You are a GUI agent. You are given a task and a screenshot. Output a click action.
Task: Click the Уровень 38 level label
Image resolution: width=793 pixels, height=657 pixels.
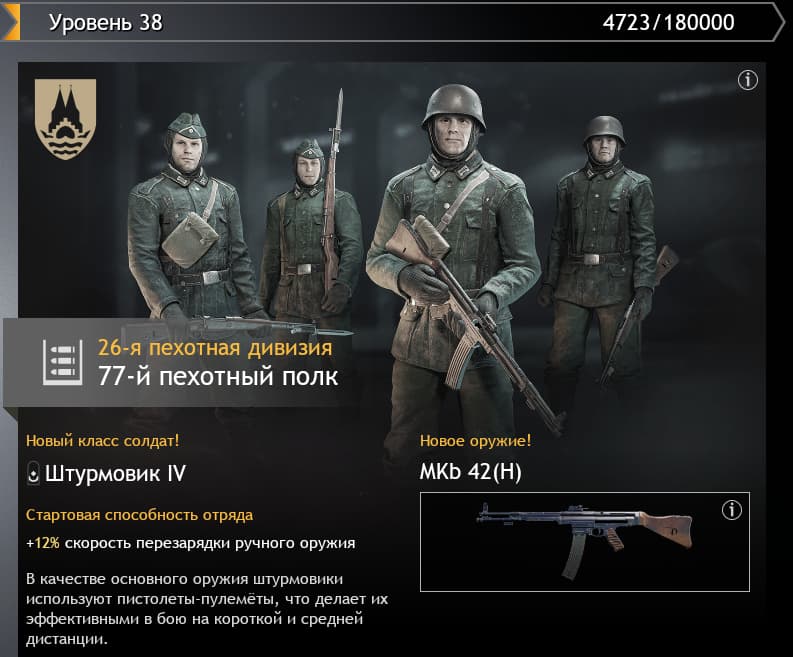click(x=106, y=22)
